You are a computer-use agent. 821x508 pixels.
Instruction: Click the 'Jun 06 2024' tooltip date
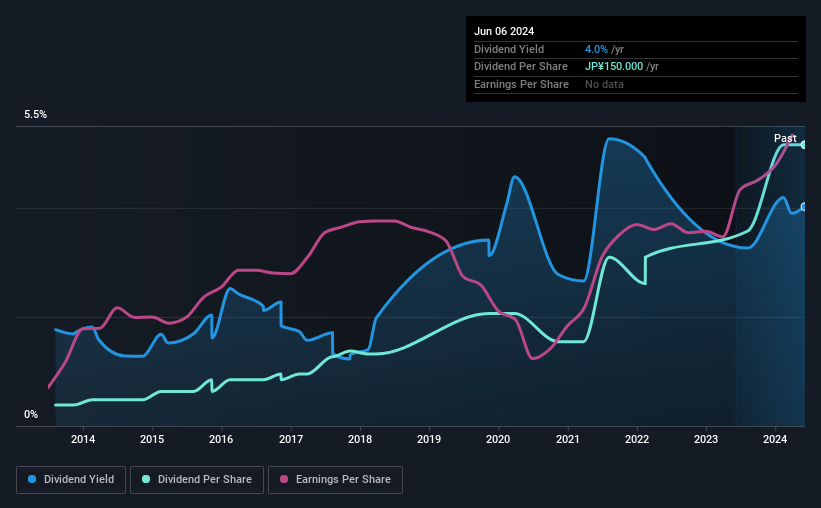click(x=504, y=31)
